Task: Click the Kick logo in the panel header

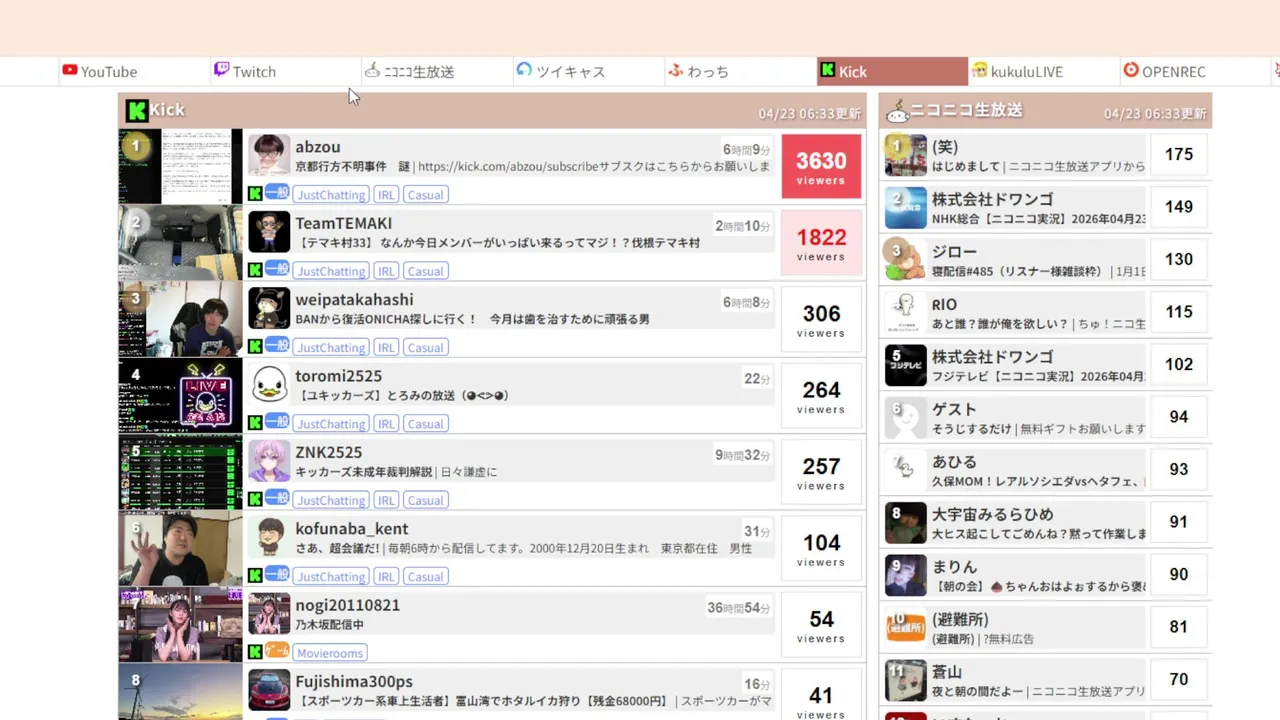Action: pos(137,110)
